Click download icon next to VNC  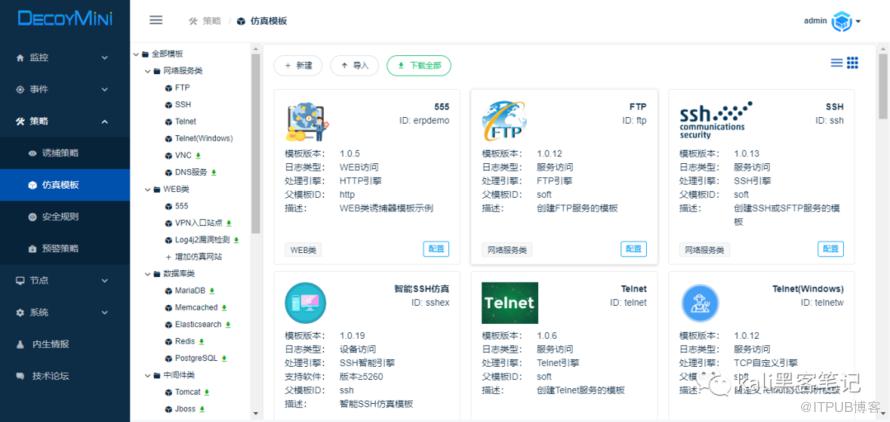click(198, 155)
